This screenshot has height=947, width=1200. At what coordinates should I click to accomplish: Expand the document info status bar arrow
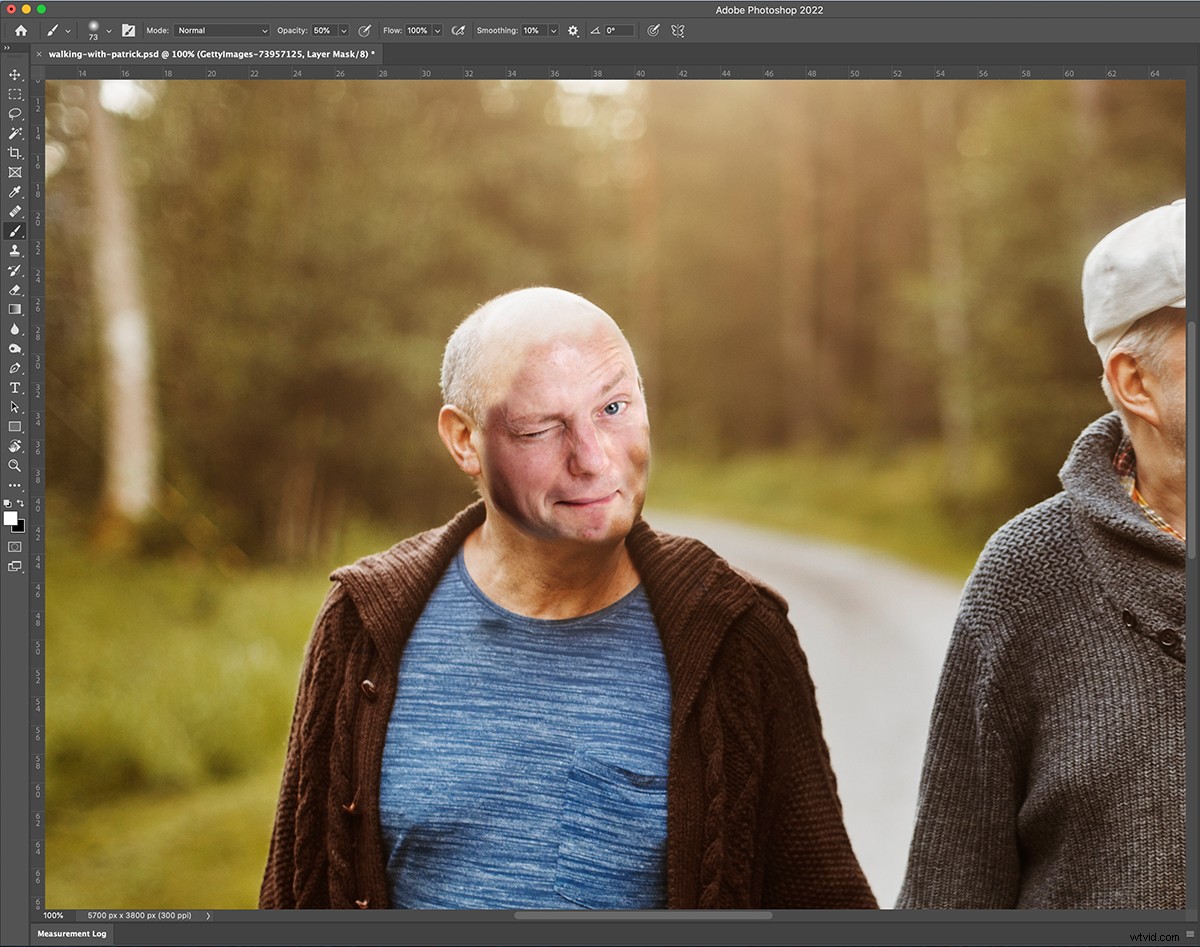(208, 915)
